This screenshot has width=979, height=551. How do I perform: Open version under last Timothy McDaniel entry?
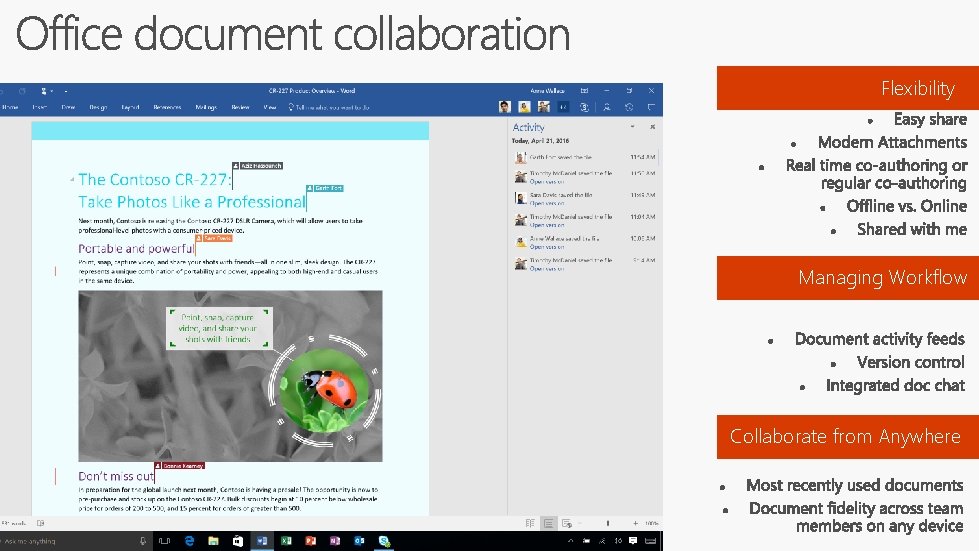(547, 269)
